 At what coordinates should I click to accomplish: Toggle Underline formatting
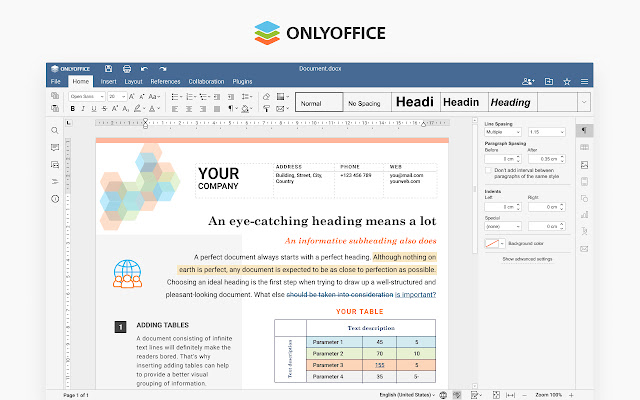click(x=94, y=109)
